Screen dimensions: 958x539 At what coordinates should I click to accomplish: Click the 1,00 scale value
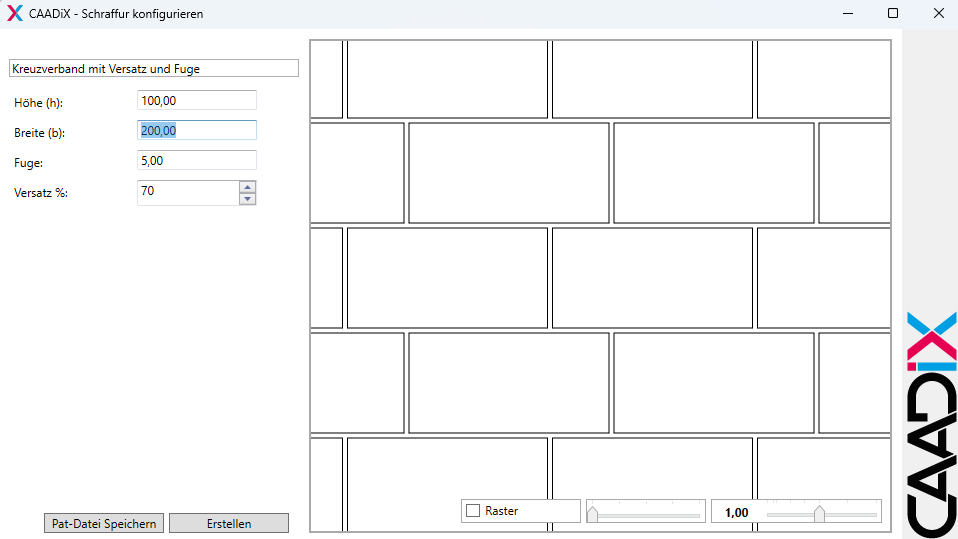[x=737, y=513]
